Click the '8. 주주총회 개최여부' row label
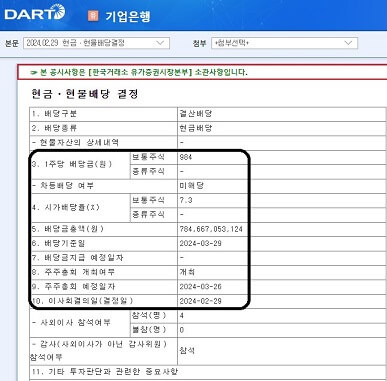Image resolution: width=387 pixels, height=381 pixels. tap(73, 272)
